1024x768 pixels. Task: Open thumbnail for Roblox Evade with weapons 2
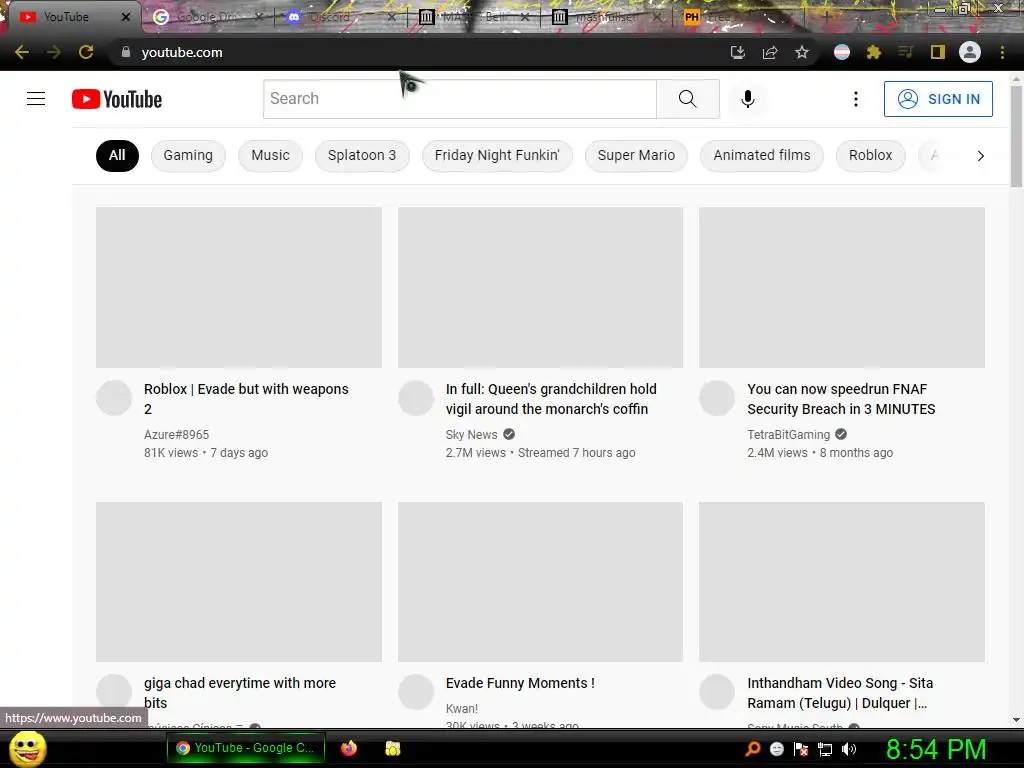[x=239, y=287]
